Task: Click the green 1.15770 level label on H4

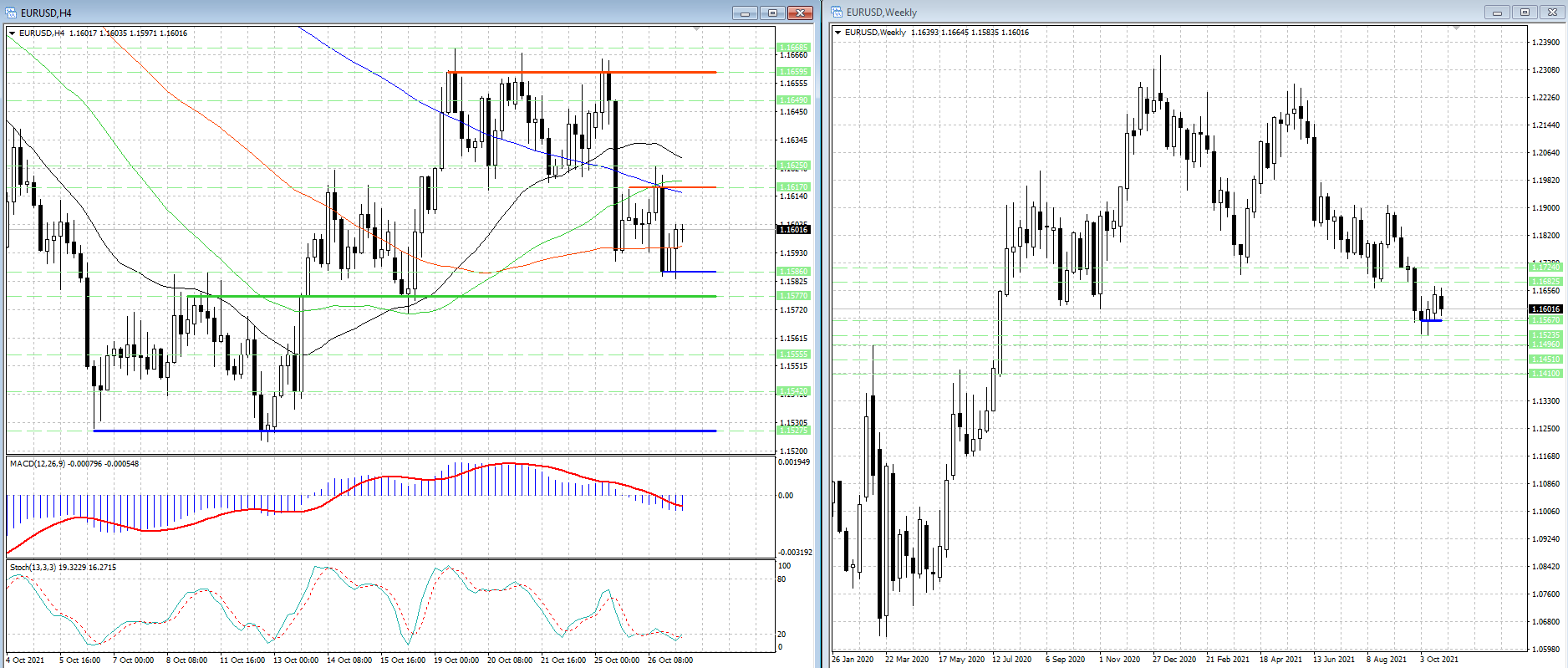Action: (x=793, y=296)
